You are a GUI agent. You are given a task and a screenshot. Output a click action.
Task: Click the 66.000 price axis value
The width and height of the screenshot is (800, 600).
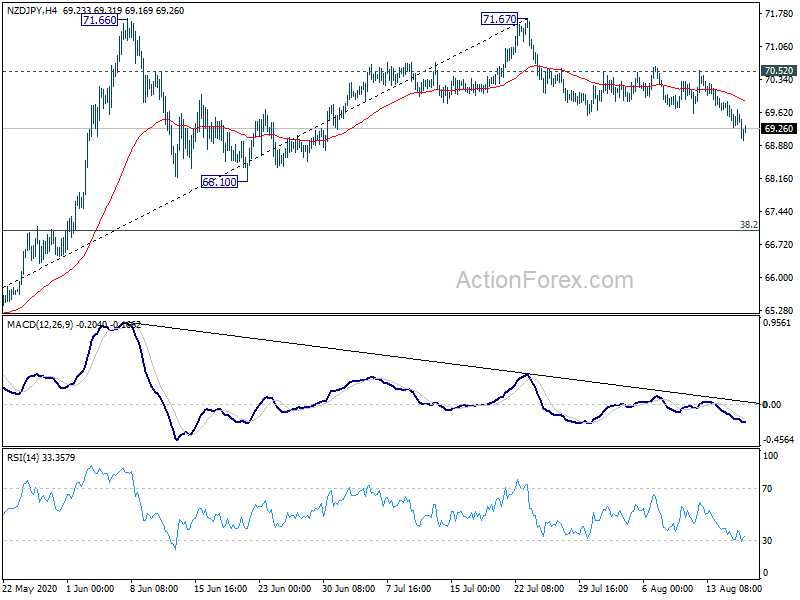click(779, 278)
